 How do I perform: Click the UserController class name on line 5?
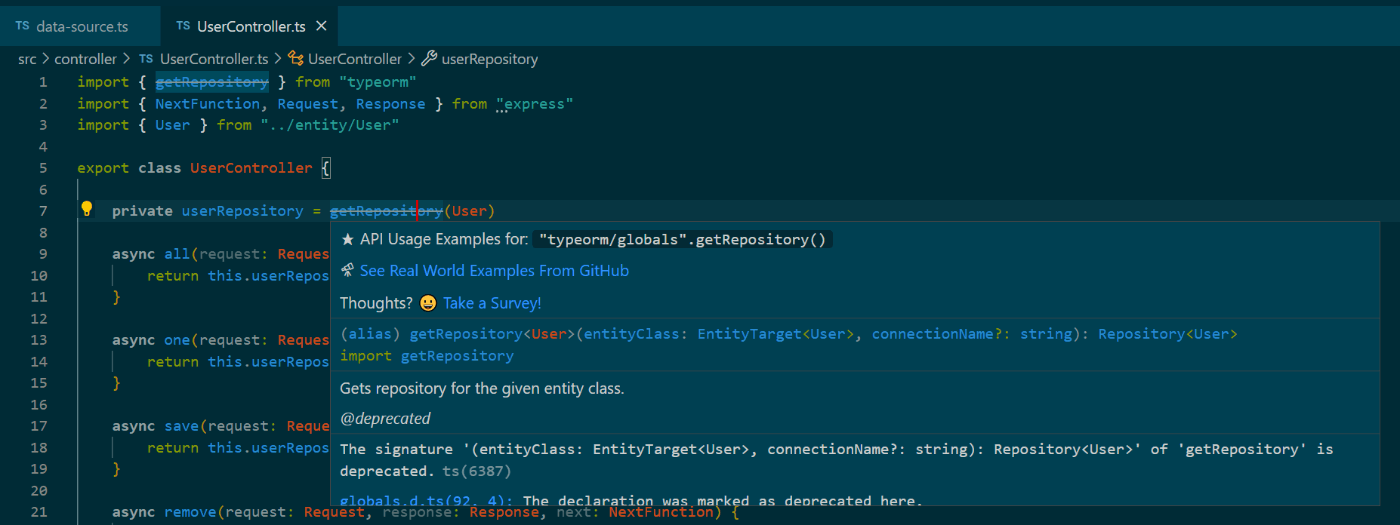(251, 168)
